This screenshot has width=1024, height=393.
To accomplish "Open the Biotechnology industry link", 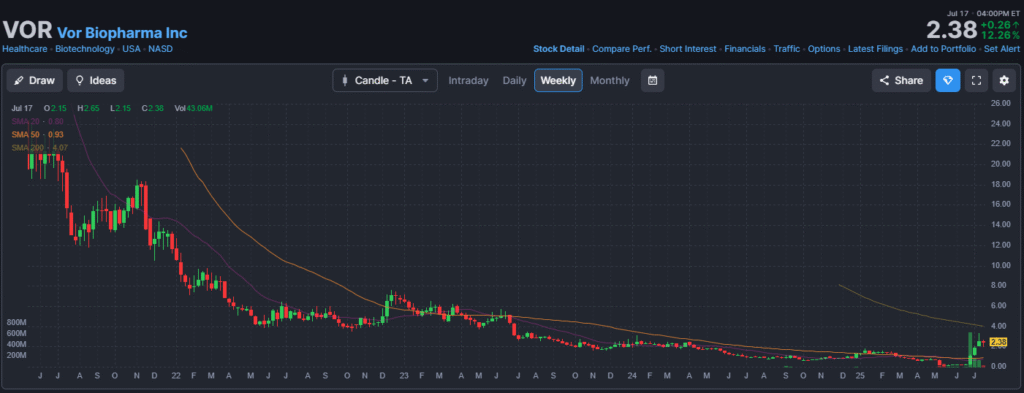I will (85, 49).
